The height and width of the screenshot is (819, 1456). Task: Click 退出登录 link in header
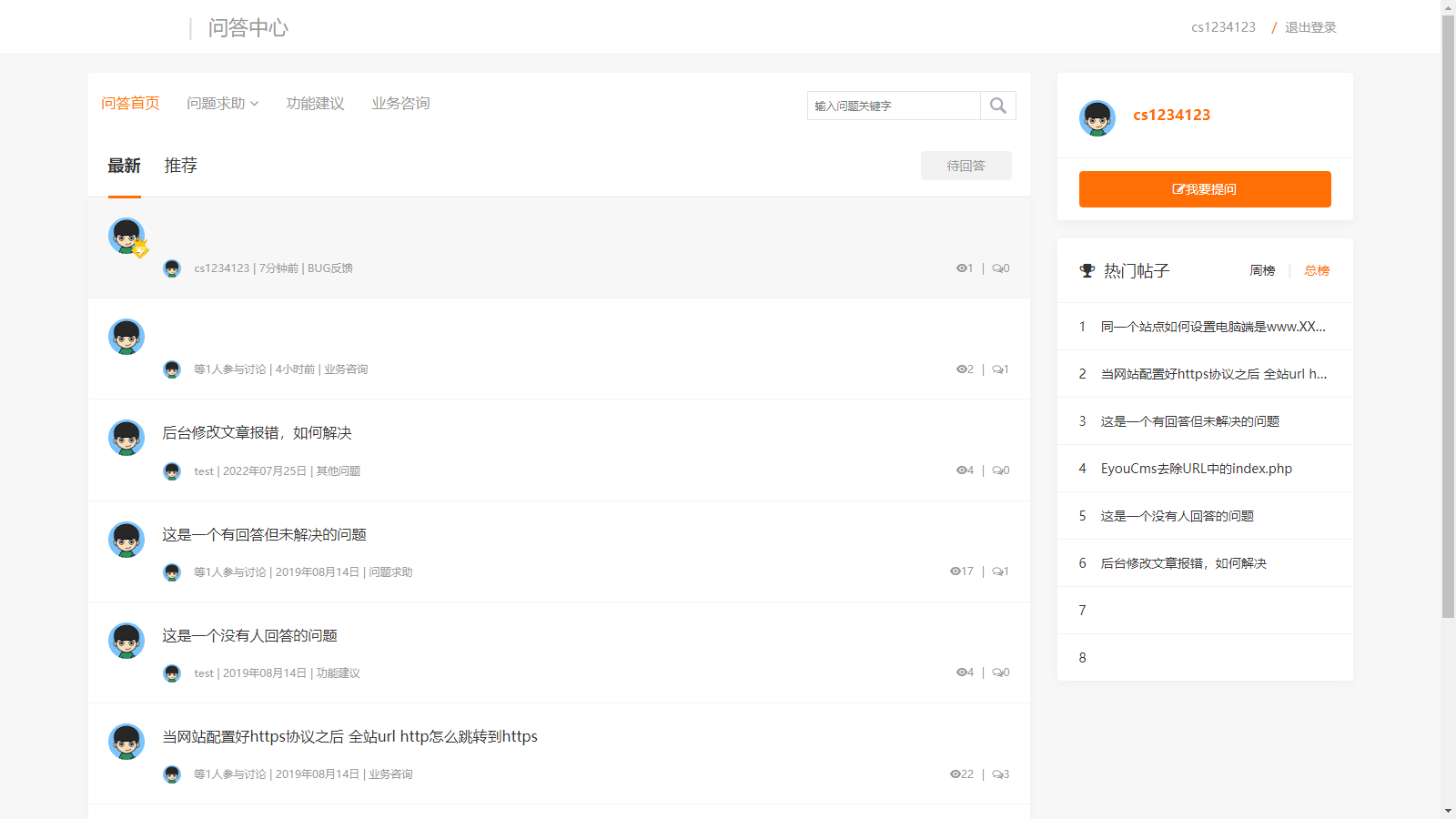click(1310, 27)
